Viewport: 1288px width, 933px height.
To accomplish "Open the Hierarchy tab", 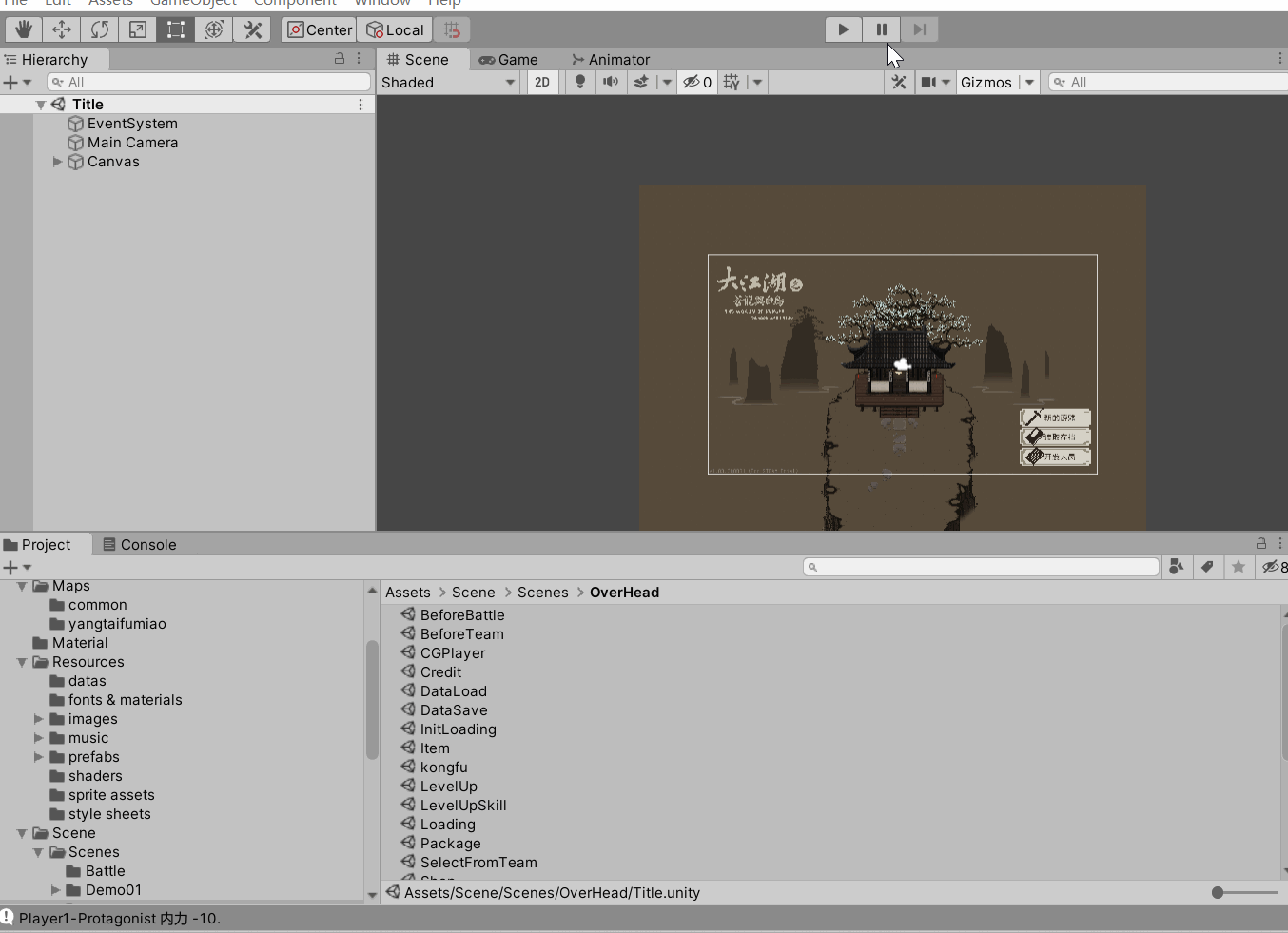I will point(47,59).
